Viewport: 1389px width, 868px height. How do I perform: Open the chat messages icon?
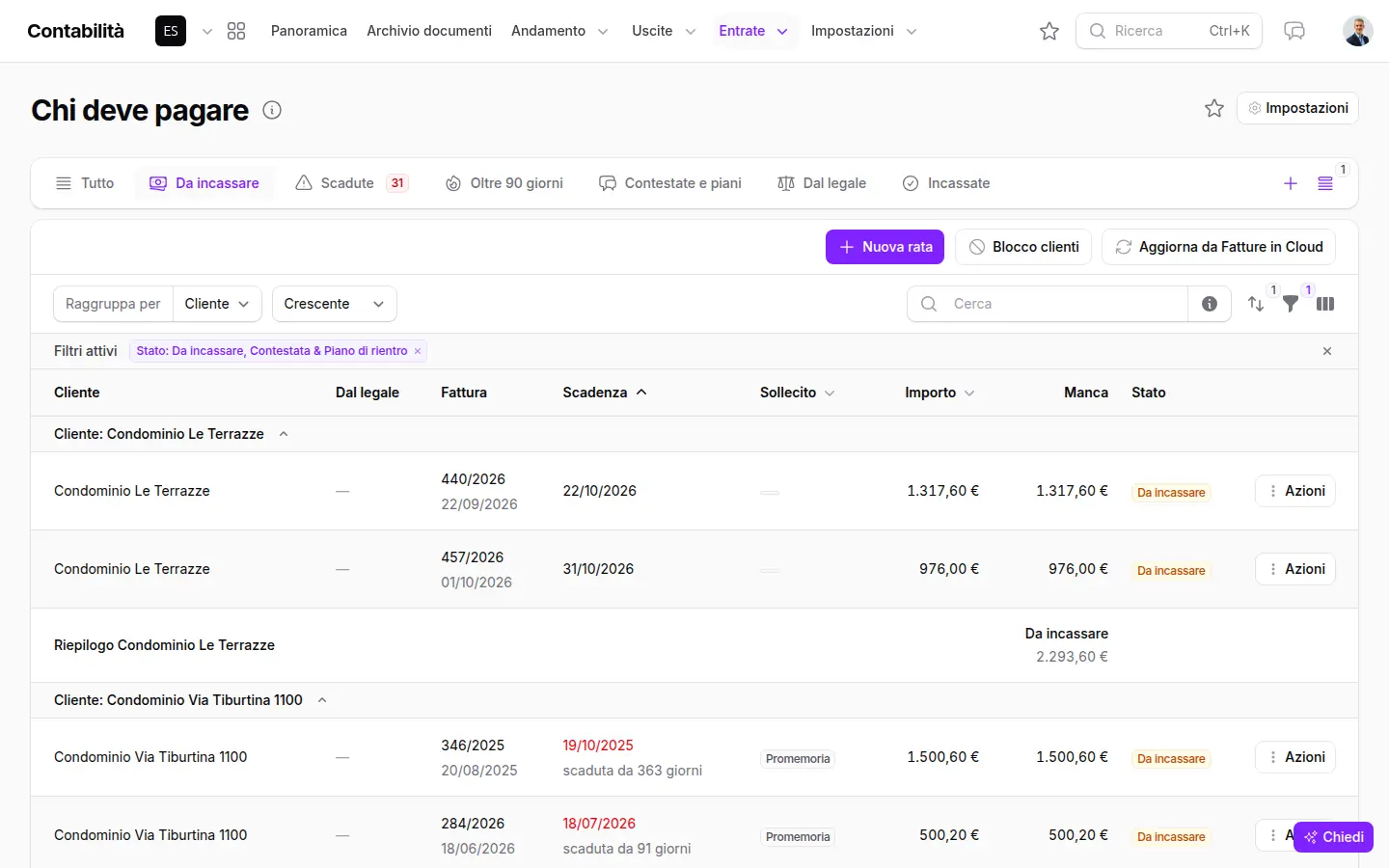point(1294,31)
